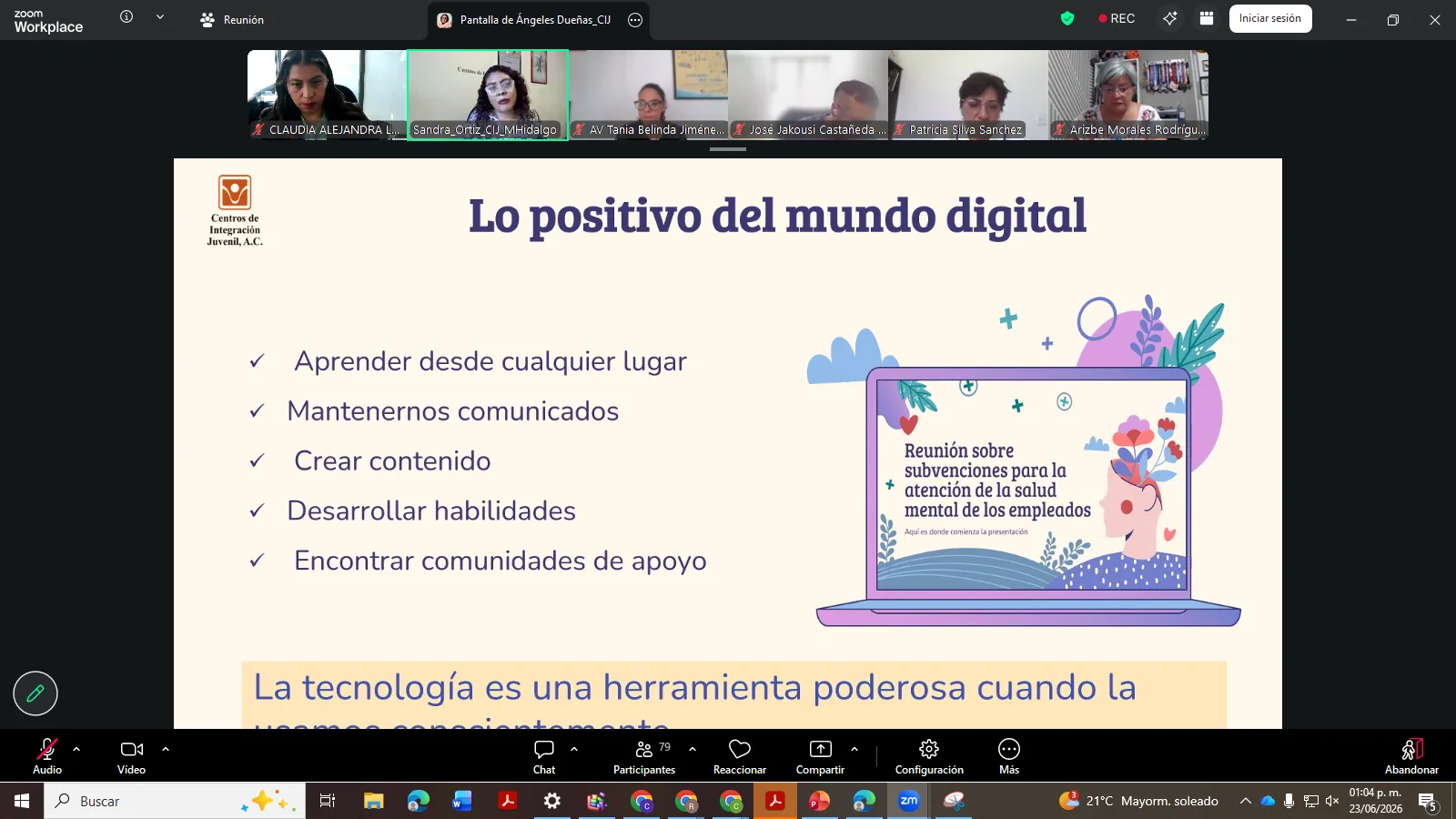Select Sandra_Ortiz_CIJ_MHidalgo video thumbnail
The image size is (1456, 819).
pos(488,95)
